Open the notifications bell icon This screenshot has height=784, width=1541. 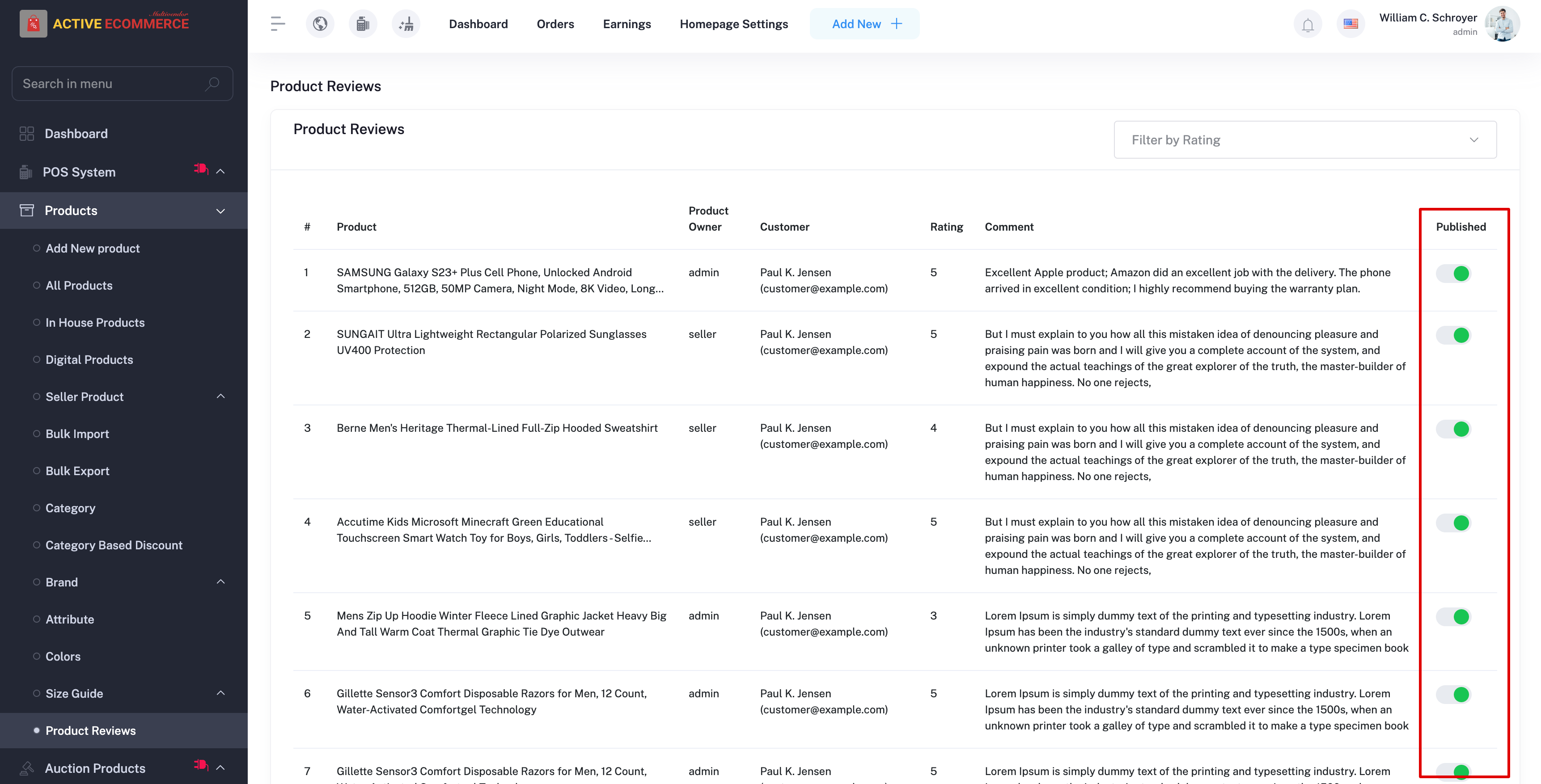point(1308,25)
